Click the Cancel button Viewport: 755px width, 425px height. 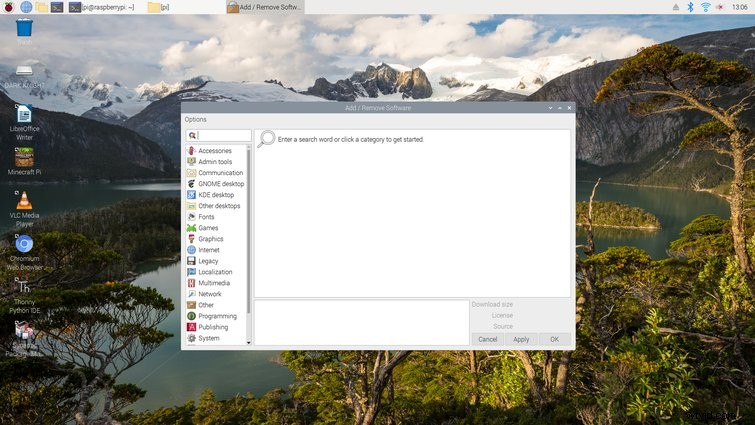pos(488,339)
